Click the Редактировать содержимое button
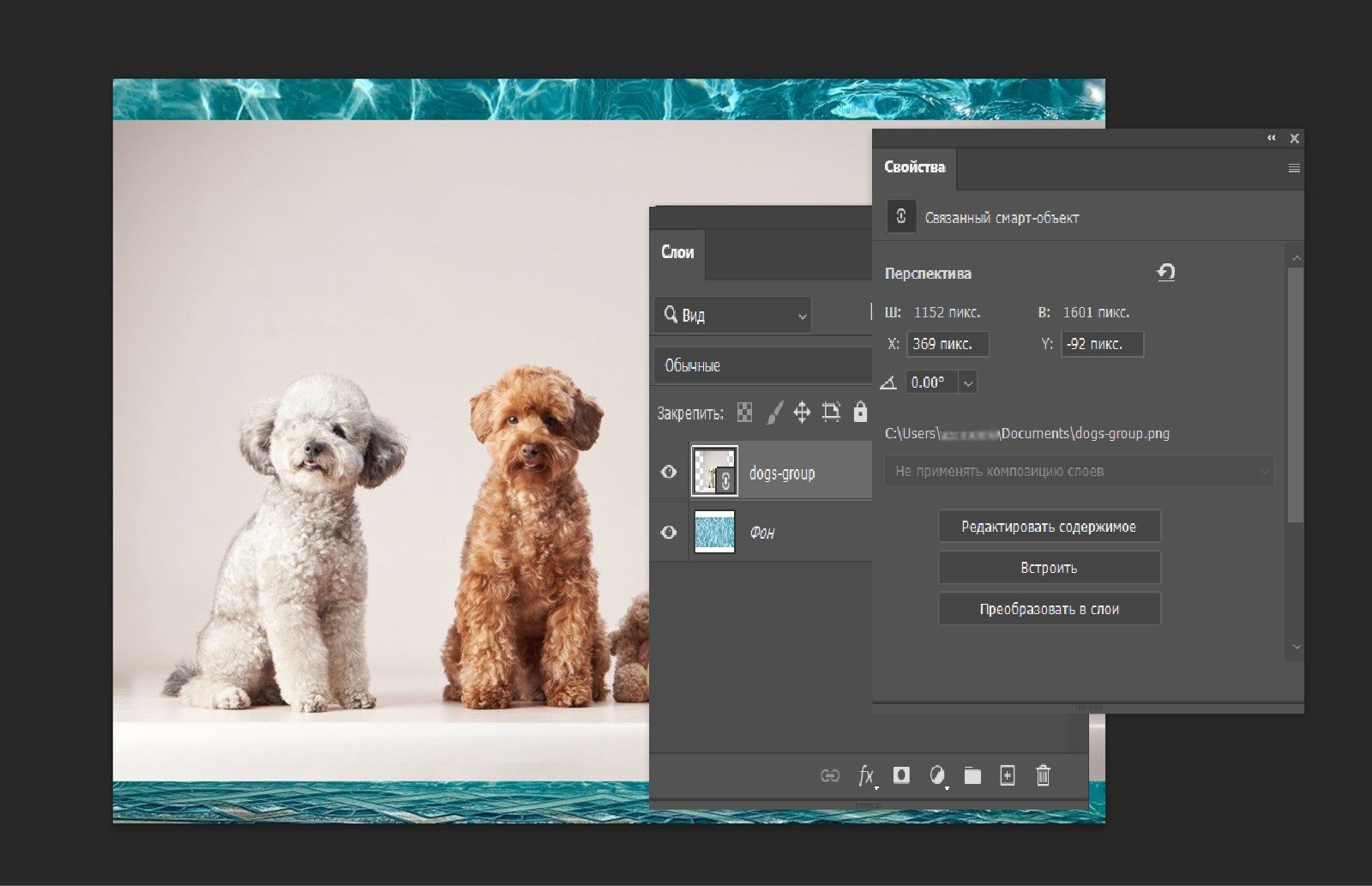This screenshot has width=1372, height=886. pyautogui.click(x=1049, y=526)
